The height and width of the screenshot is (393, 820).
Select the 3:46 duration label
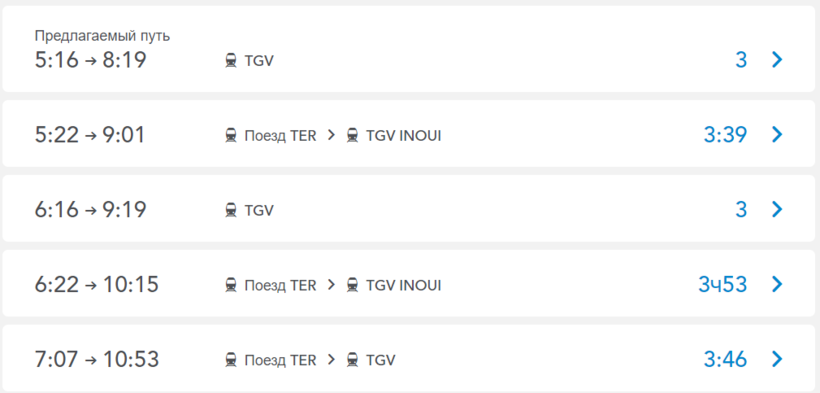(725, 360)
